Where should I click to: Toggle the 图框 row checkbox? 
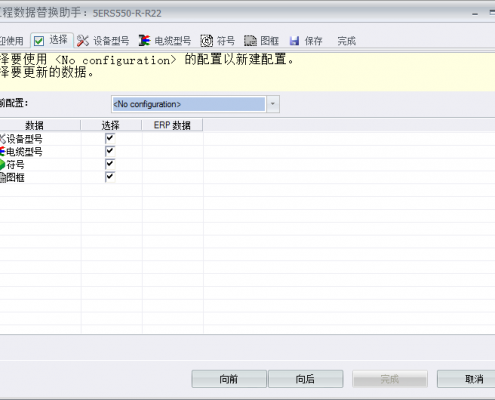(110, 177)
